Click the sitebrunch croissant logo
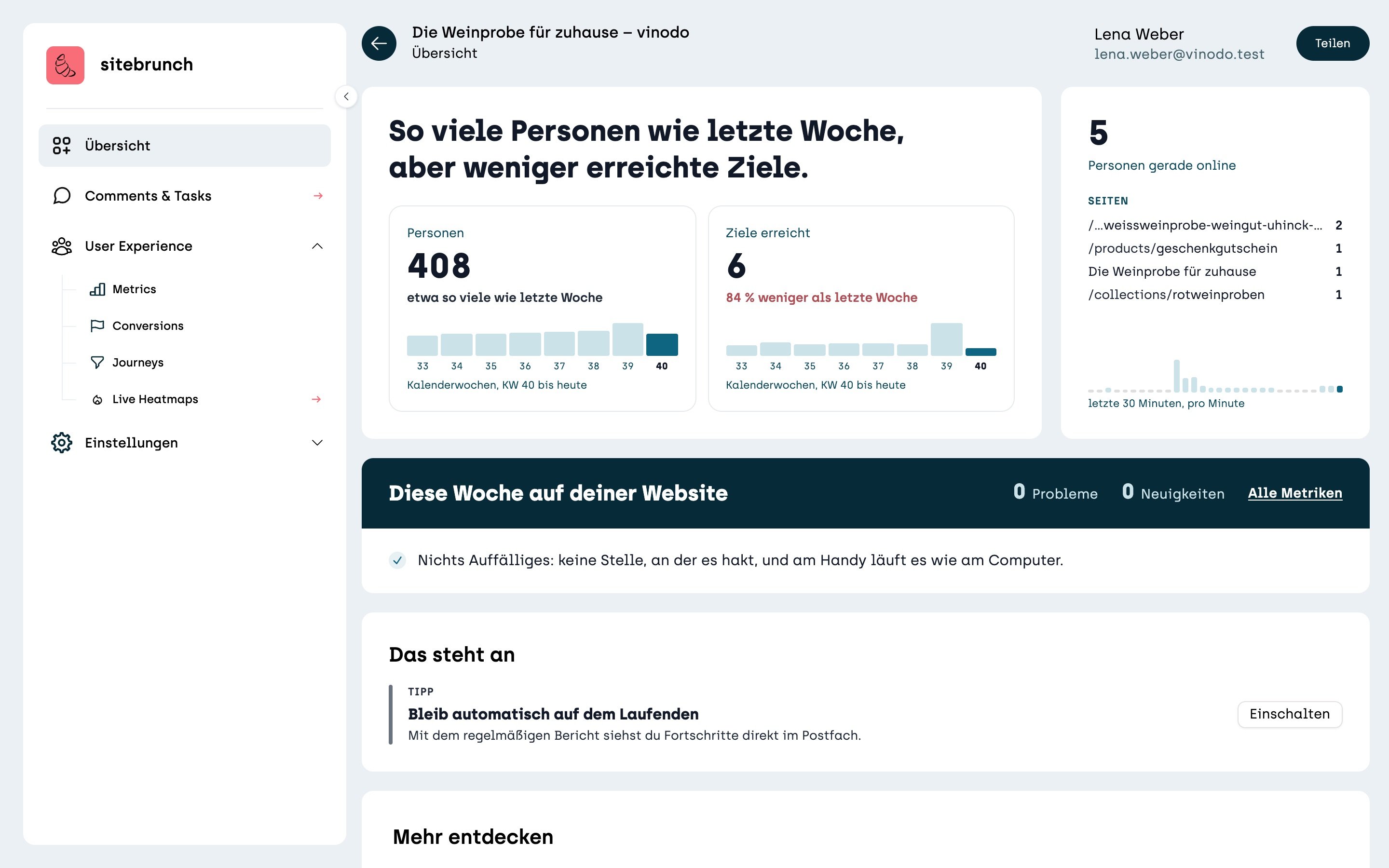This screenshot has width=1389, height=868. (x=65, y=65)
